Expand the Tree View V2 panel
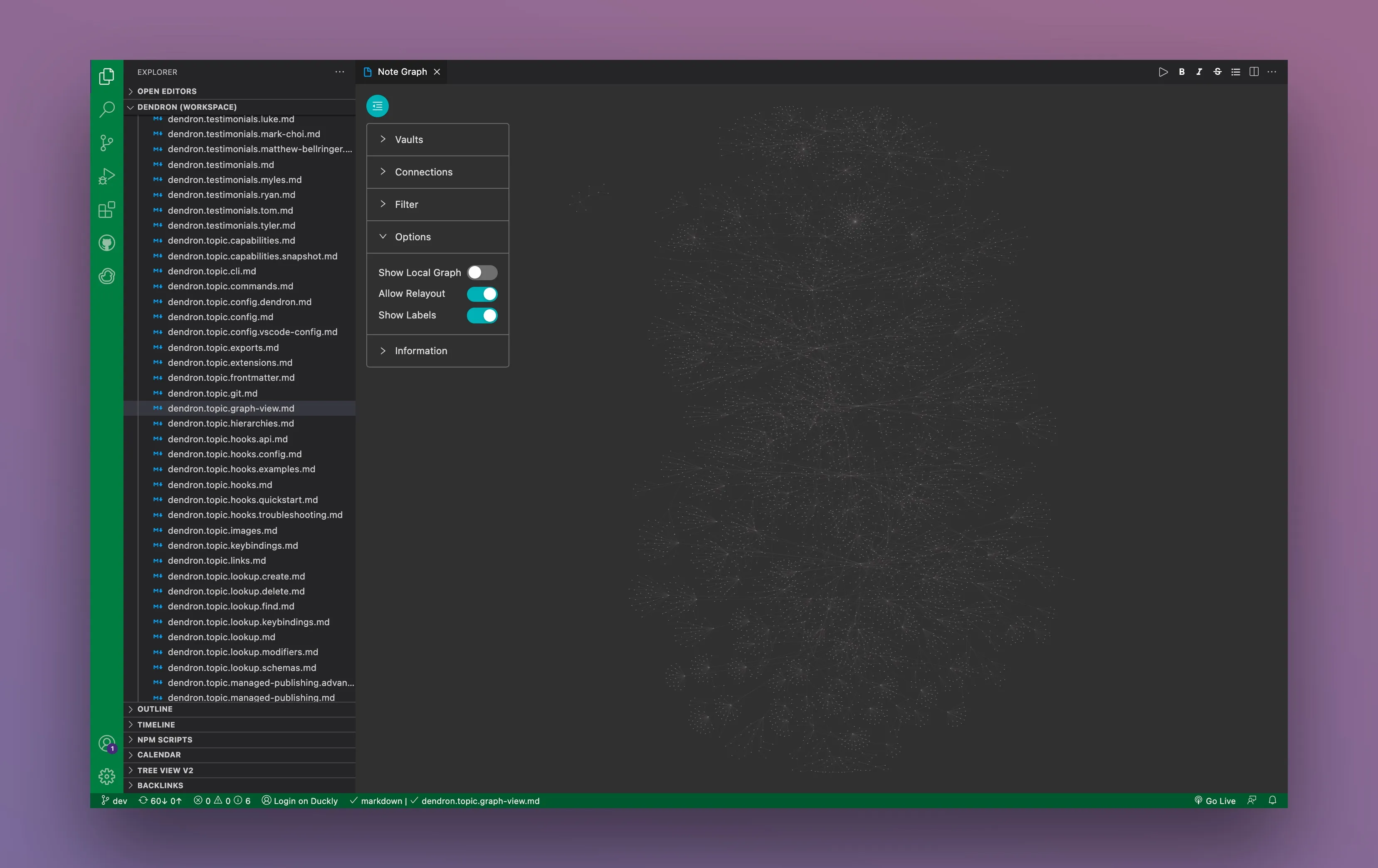 239,770
